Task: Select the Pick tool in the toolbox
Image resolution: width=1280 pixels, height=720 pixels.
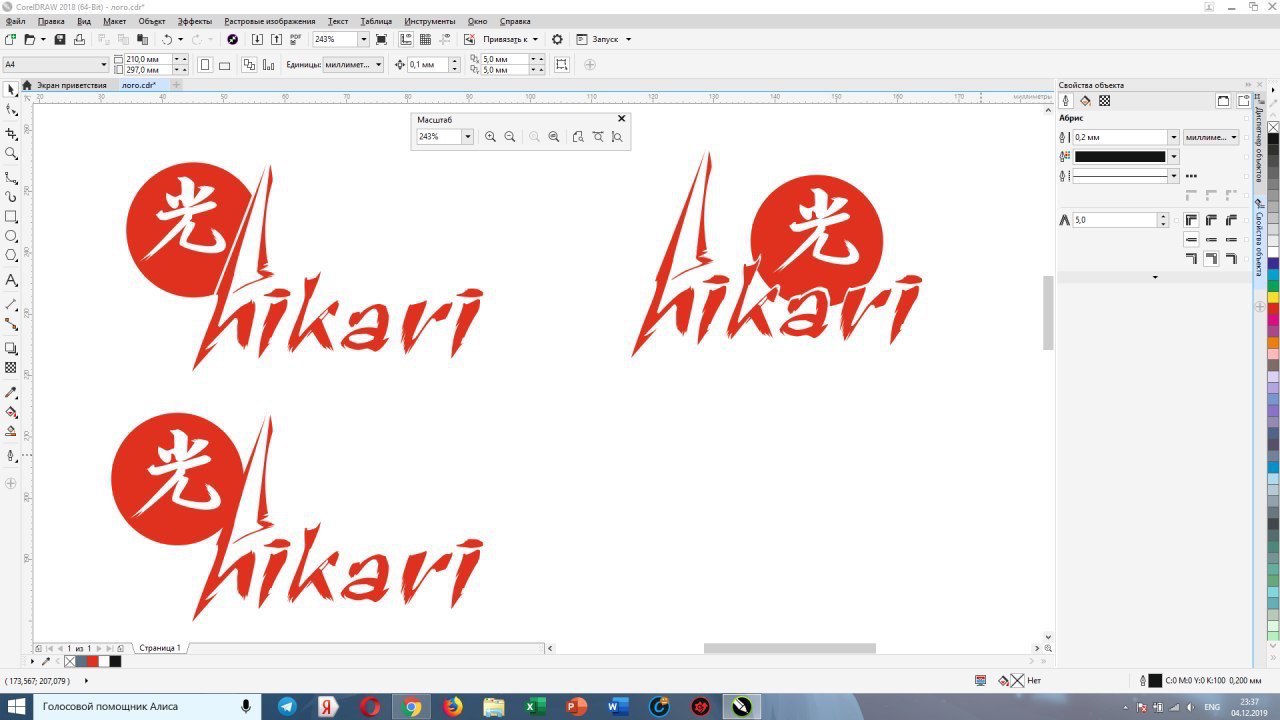Action: click(11, 90)
